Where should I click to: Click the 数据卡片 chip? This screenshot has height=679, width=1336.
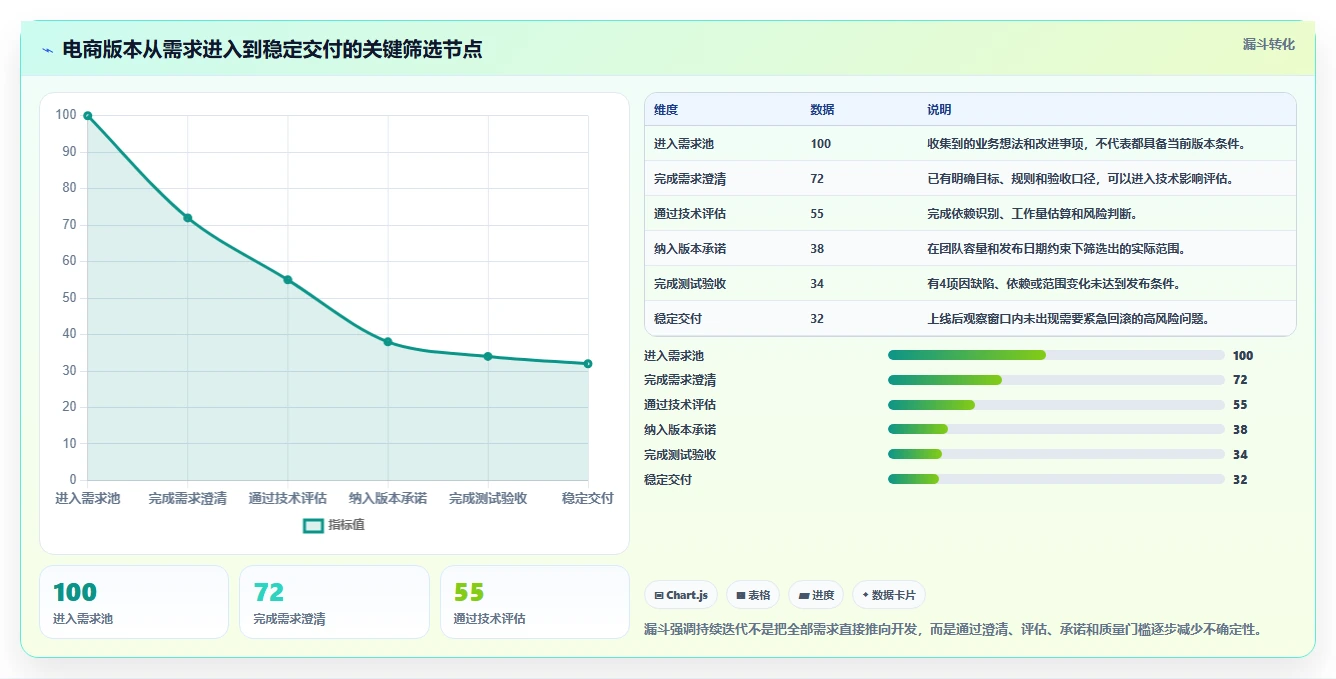pos(889,595)
